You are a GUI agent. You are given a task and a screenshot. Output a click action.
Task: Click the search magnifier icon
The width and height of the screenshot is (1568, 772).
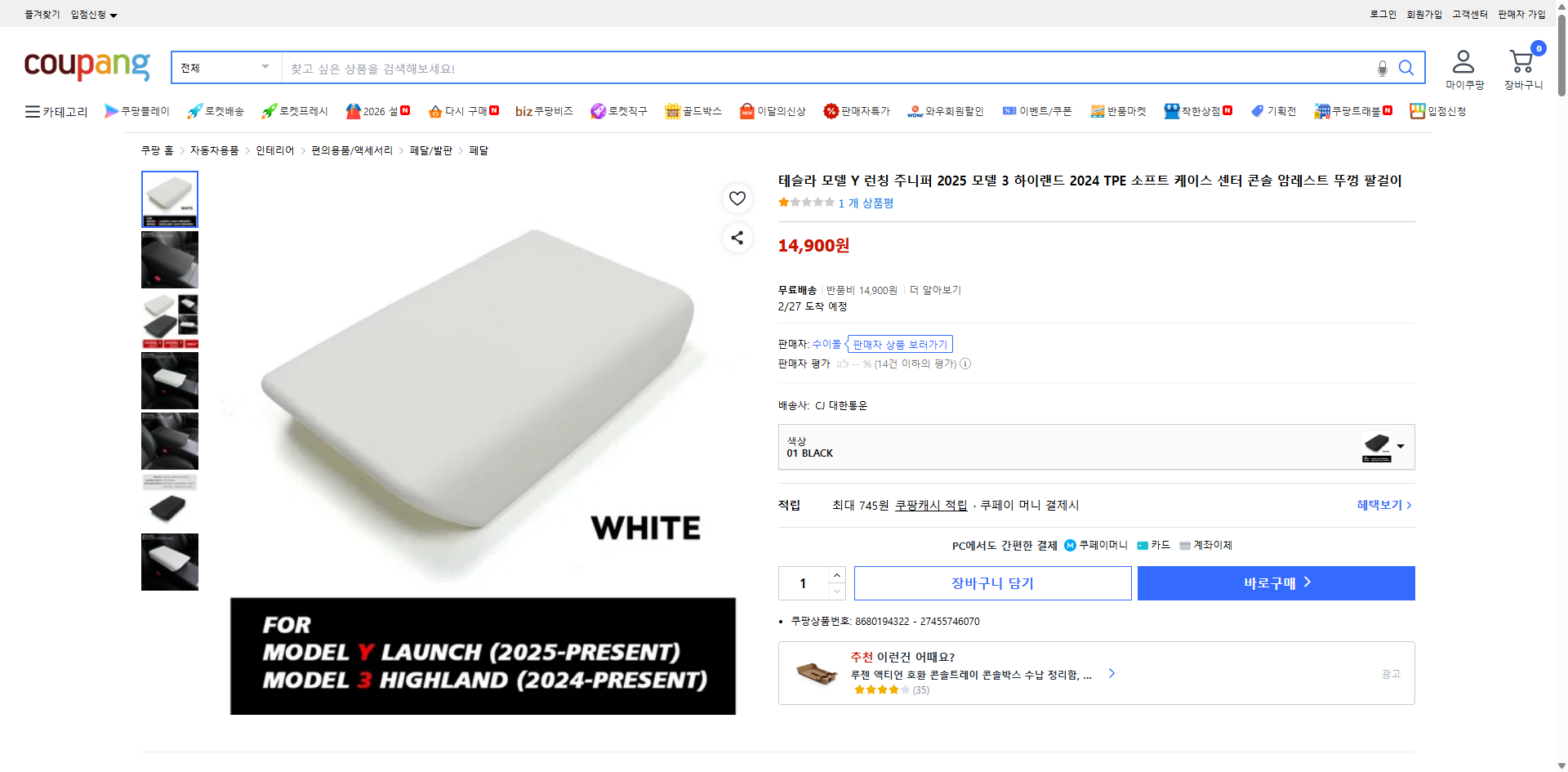(x=1406, y=68)
